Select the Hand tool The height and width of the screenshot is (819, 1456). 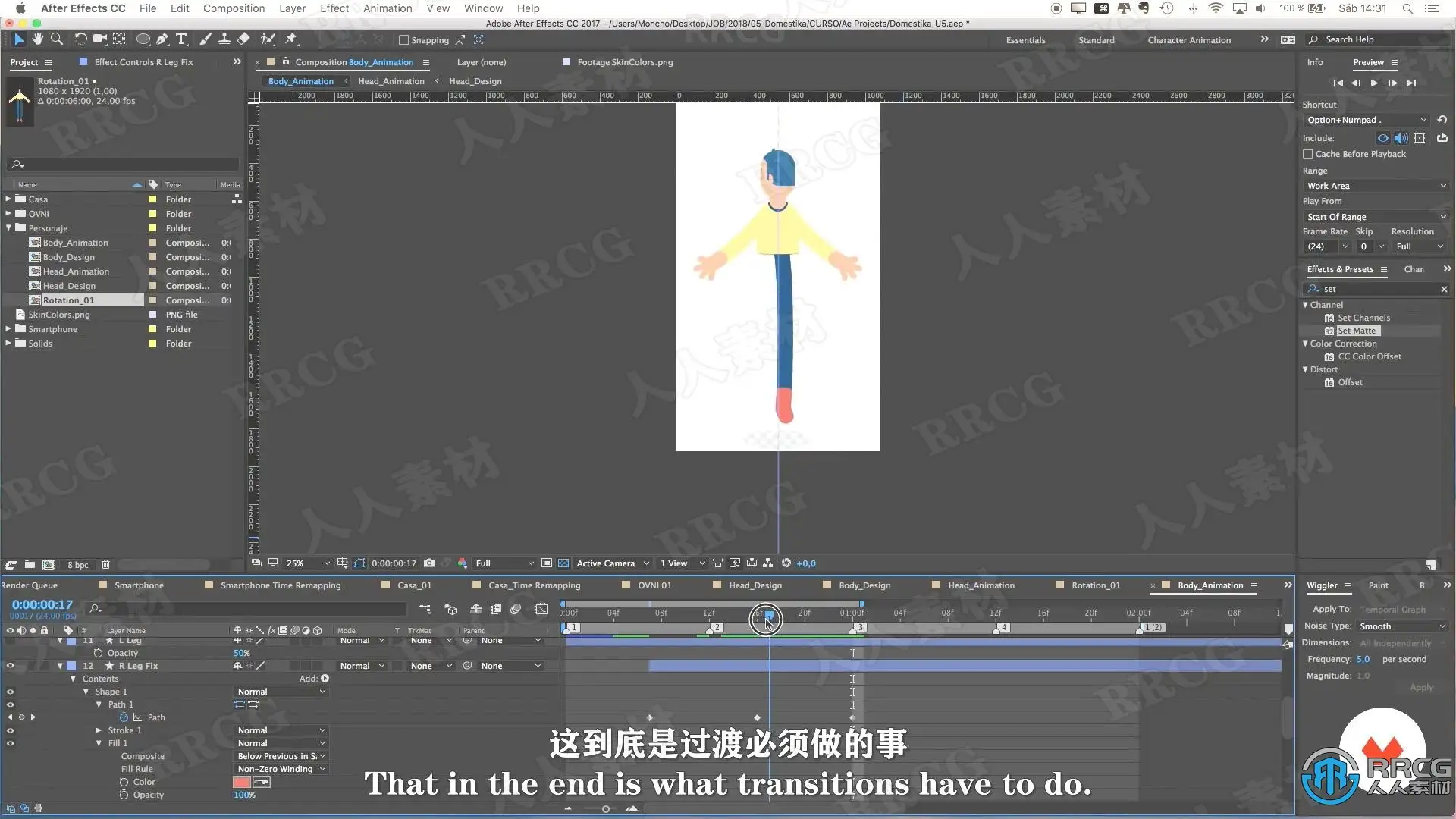[x=36, y=39]
